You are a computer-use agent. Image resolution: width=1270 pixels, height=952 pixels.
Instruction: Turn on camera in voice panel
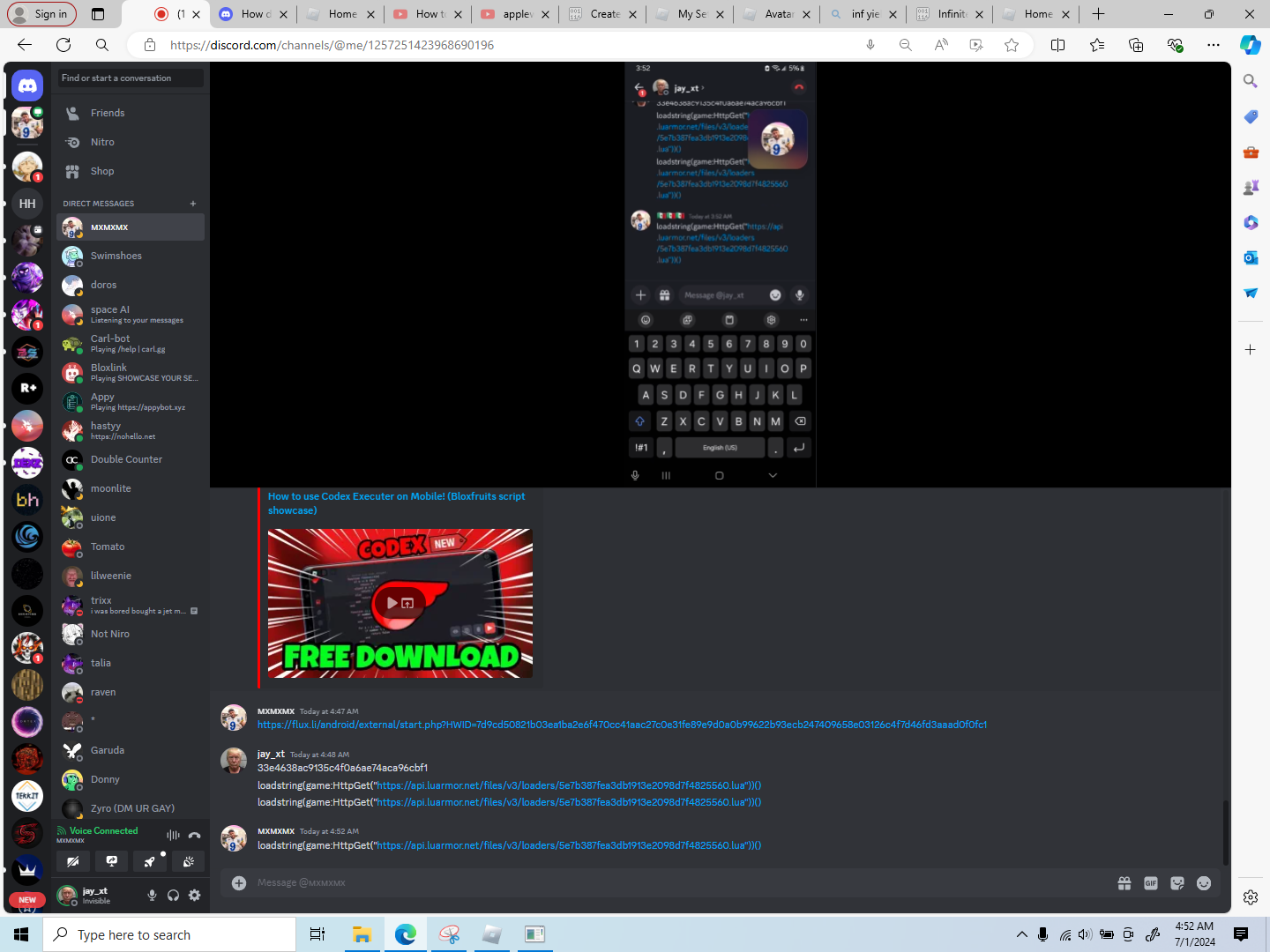[73, 861]
